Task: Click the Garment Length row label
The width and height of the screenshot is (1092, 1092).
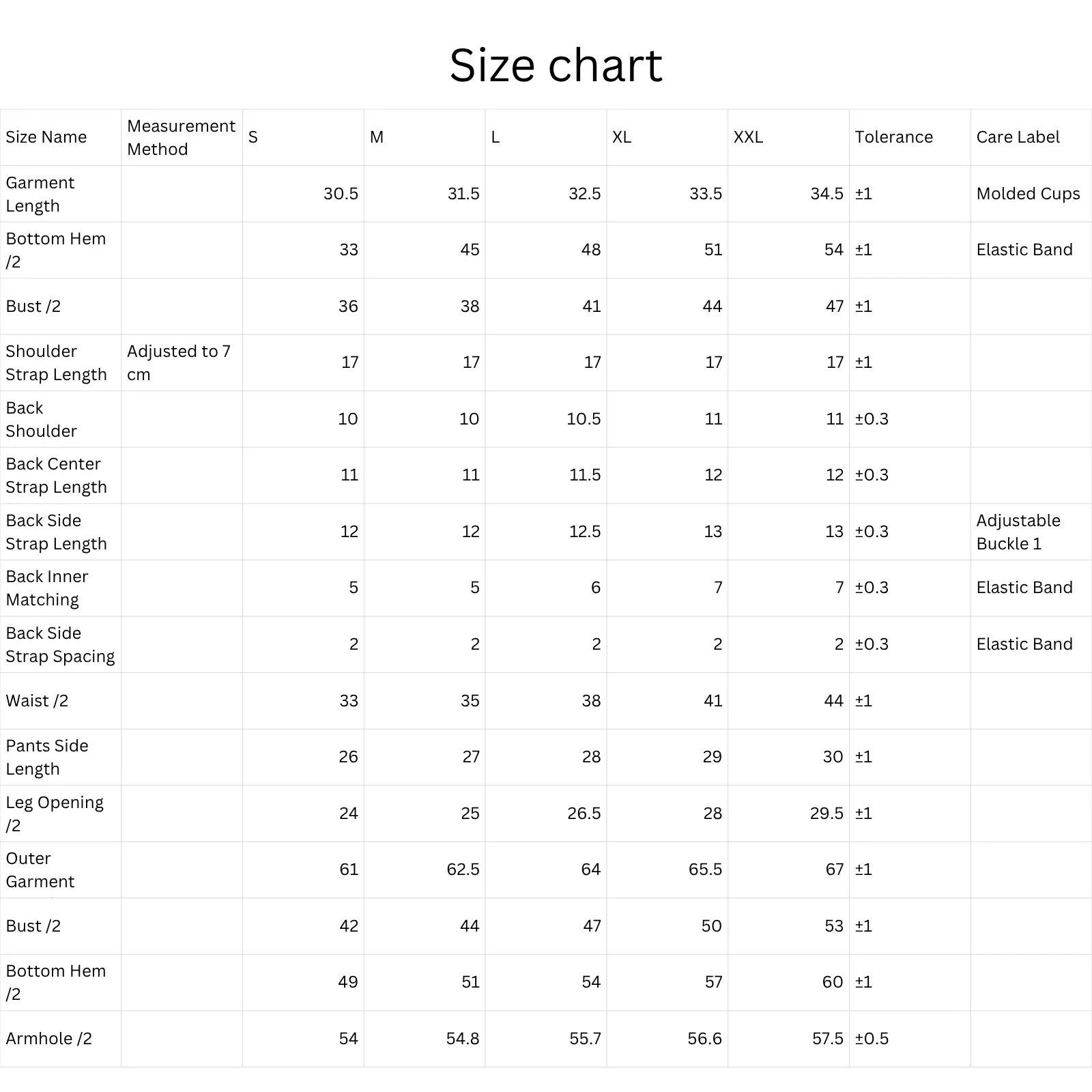Action: [40, 194]
